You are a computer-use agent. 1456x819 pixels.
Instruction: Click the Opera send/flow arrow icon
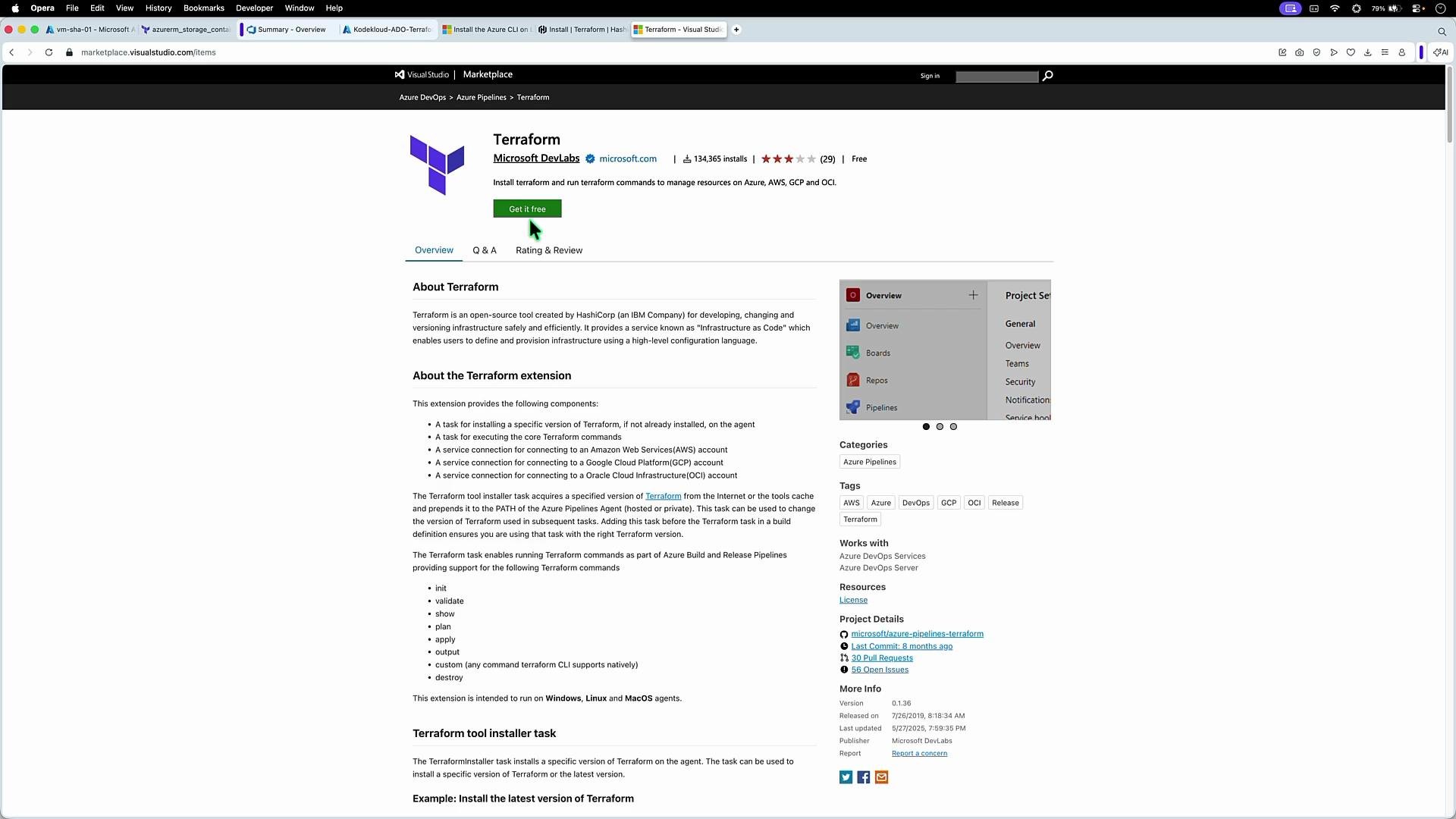(1334, 52)
